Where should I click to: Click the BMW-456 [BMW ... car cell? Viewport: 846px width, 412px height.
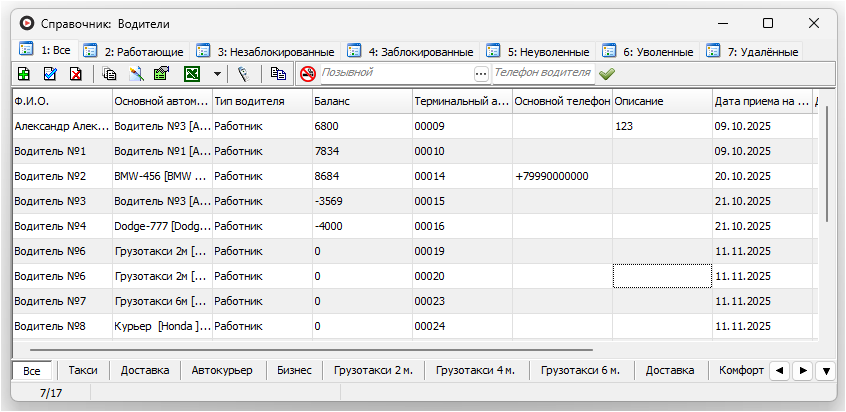click(x=162, y=176)
